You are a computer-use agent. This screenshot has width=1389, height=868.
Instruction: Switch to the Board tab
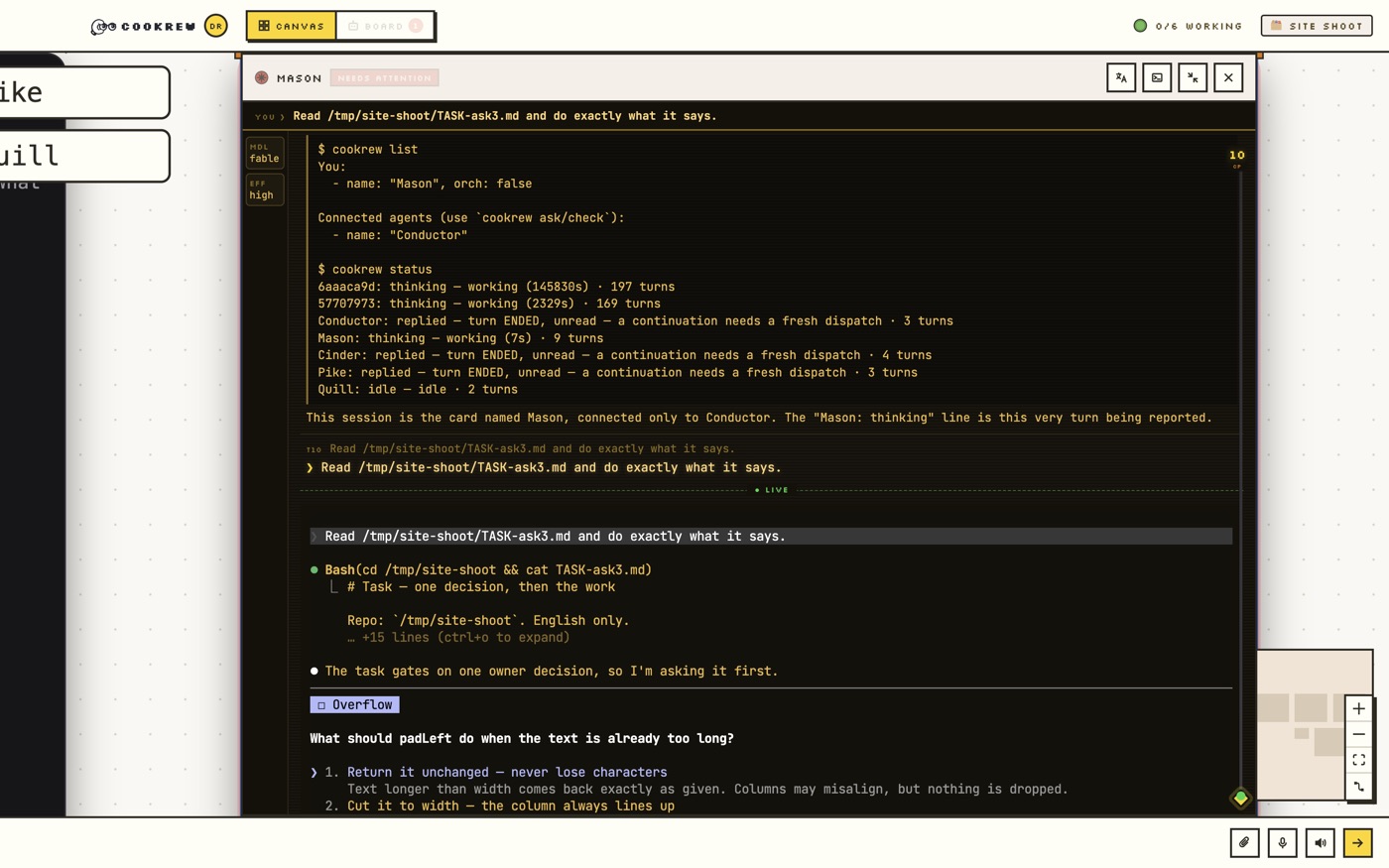pyautogui.click(x=385, y=26)
